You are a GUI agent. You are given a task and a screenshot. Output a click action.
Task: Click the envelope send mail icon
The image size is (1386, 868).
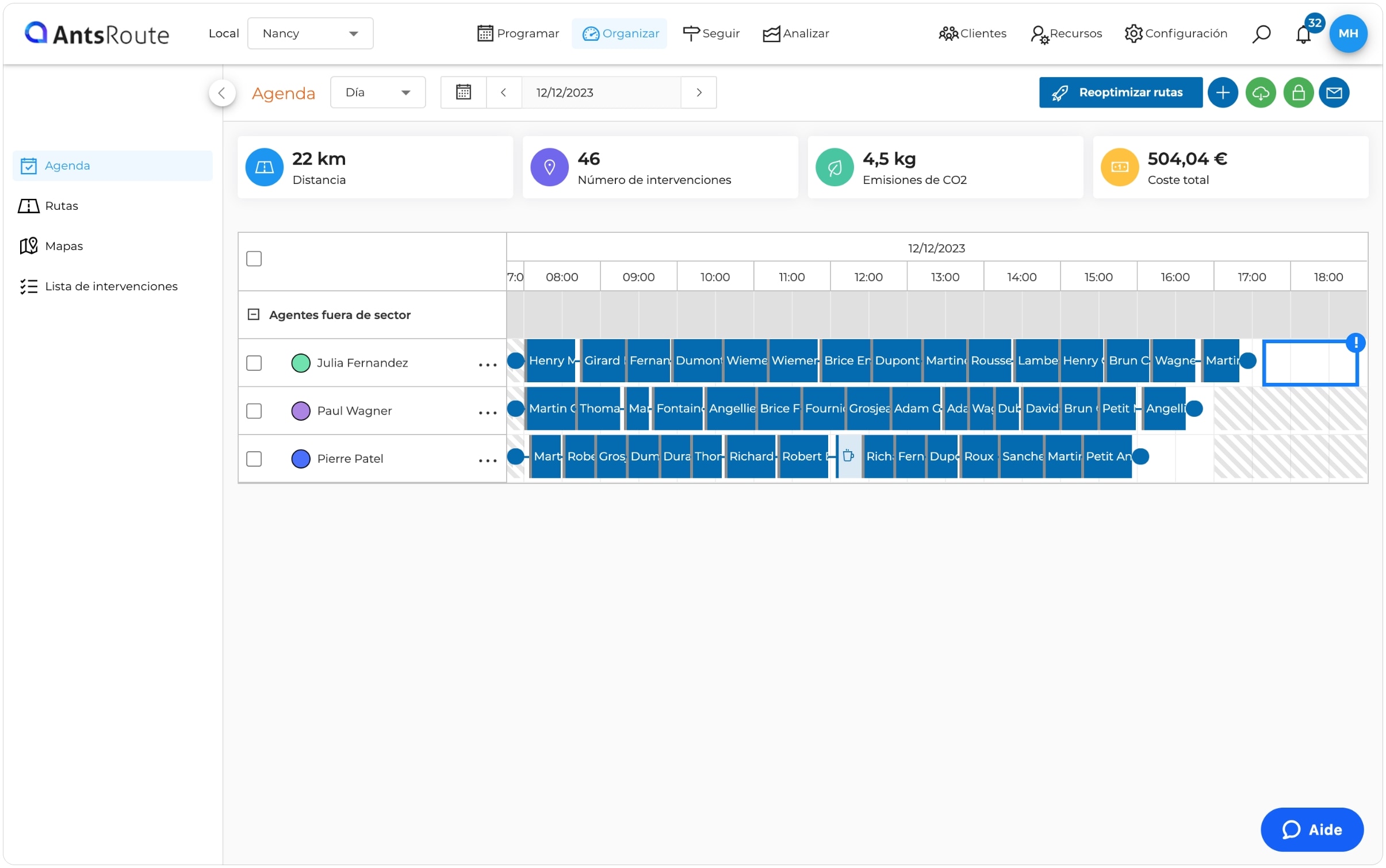coord(1334,93)
